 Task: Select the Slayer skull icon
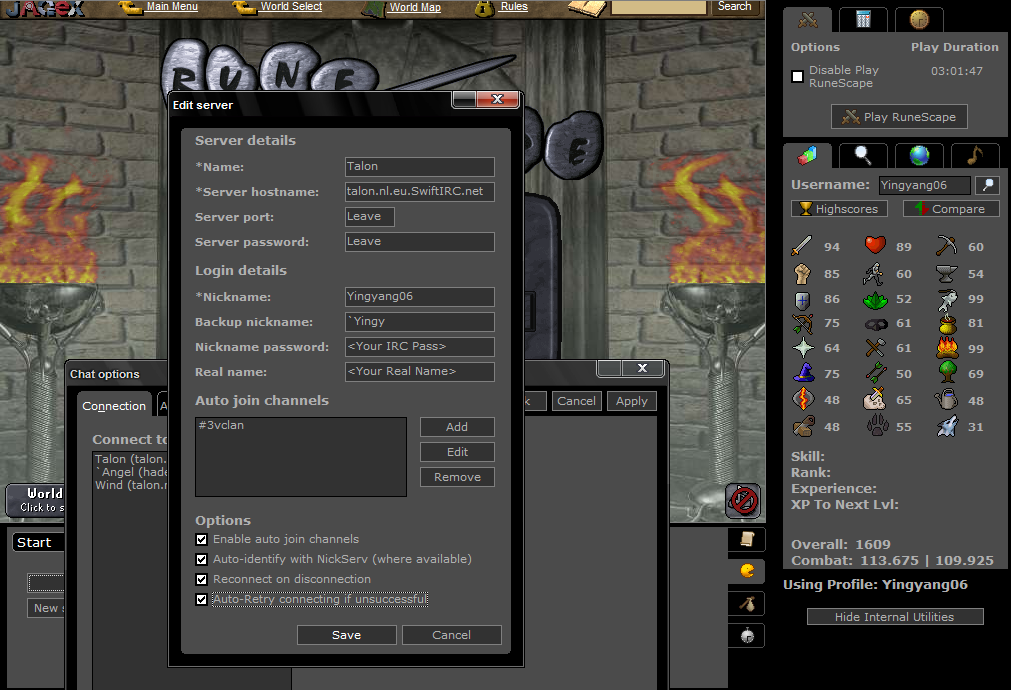[875, 400]
